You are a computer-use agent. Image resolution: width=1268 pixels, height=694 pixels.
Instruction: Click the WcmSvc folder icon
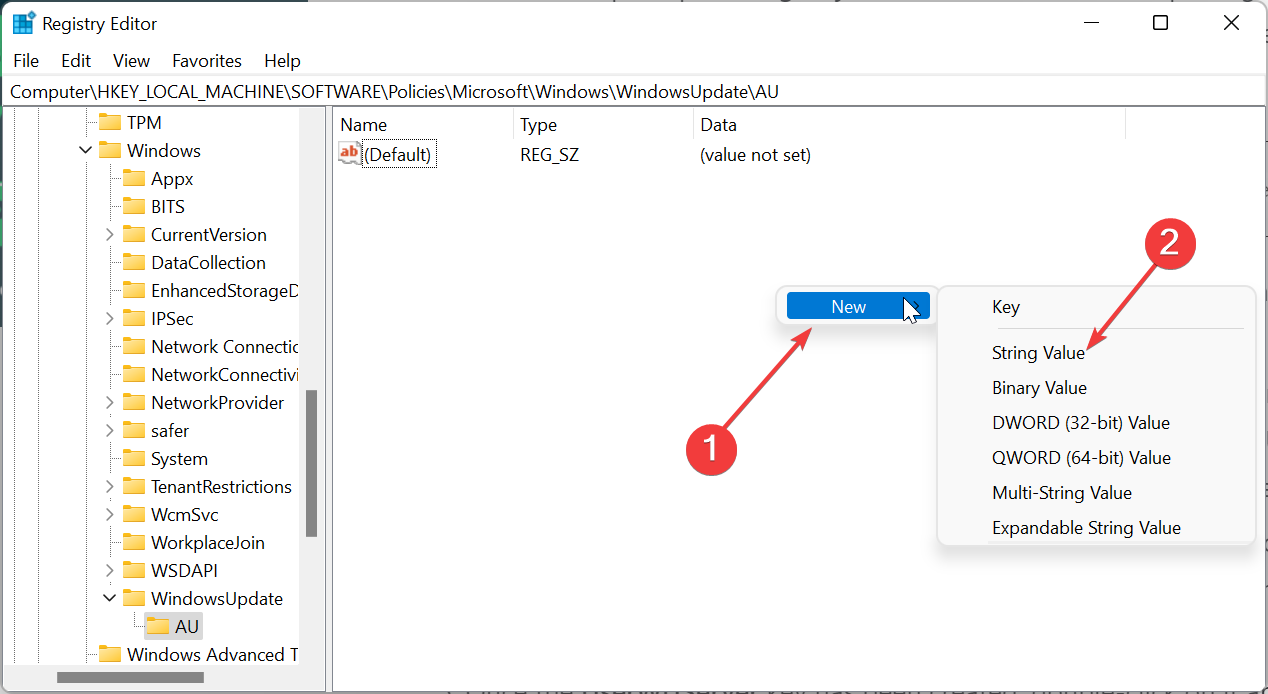click(133, 515)
